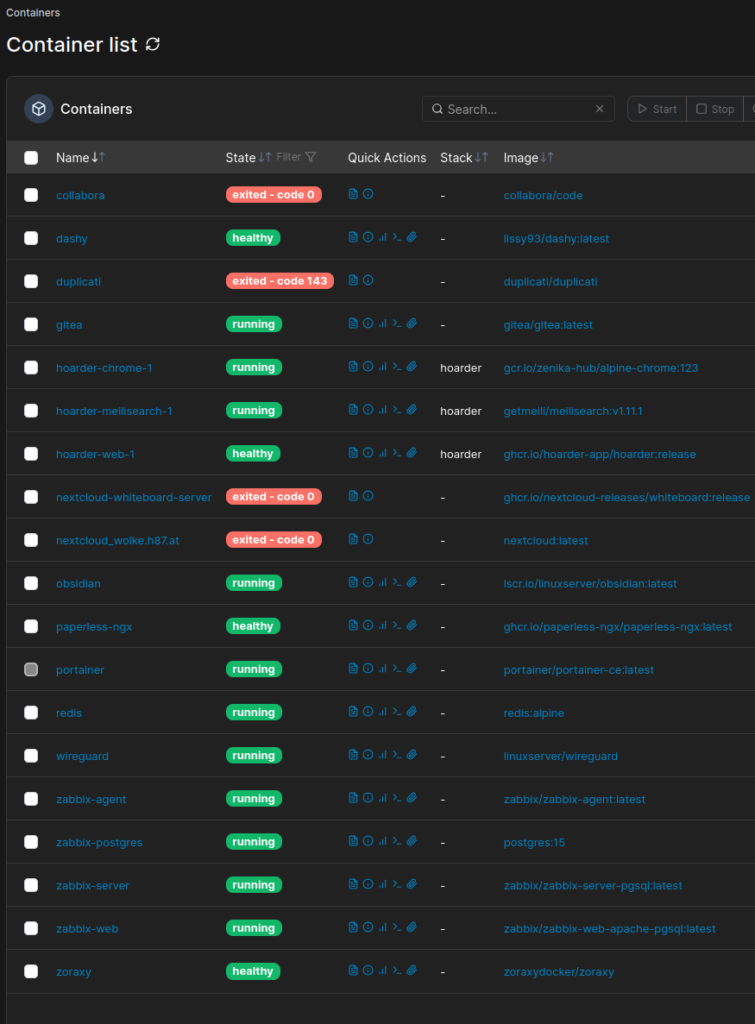Open the hoarder-meilisearch-1 container link
This screenshot has width=755, height=1024.
114,411
